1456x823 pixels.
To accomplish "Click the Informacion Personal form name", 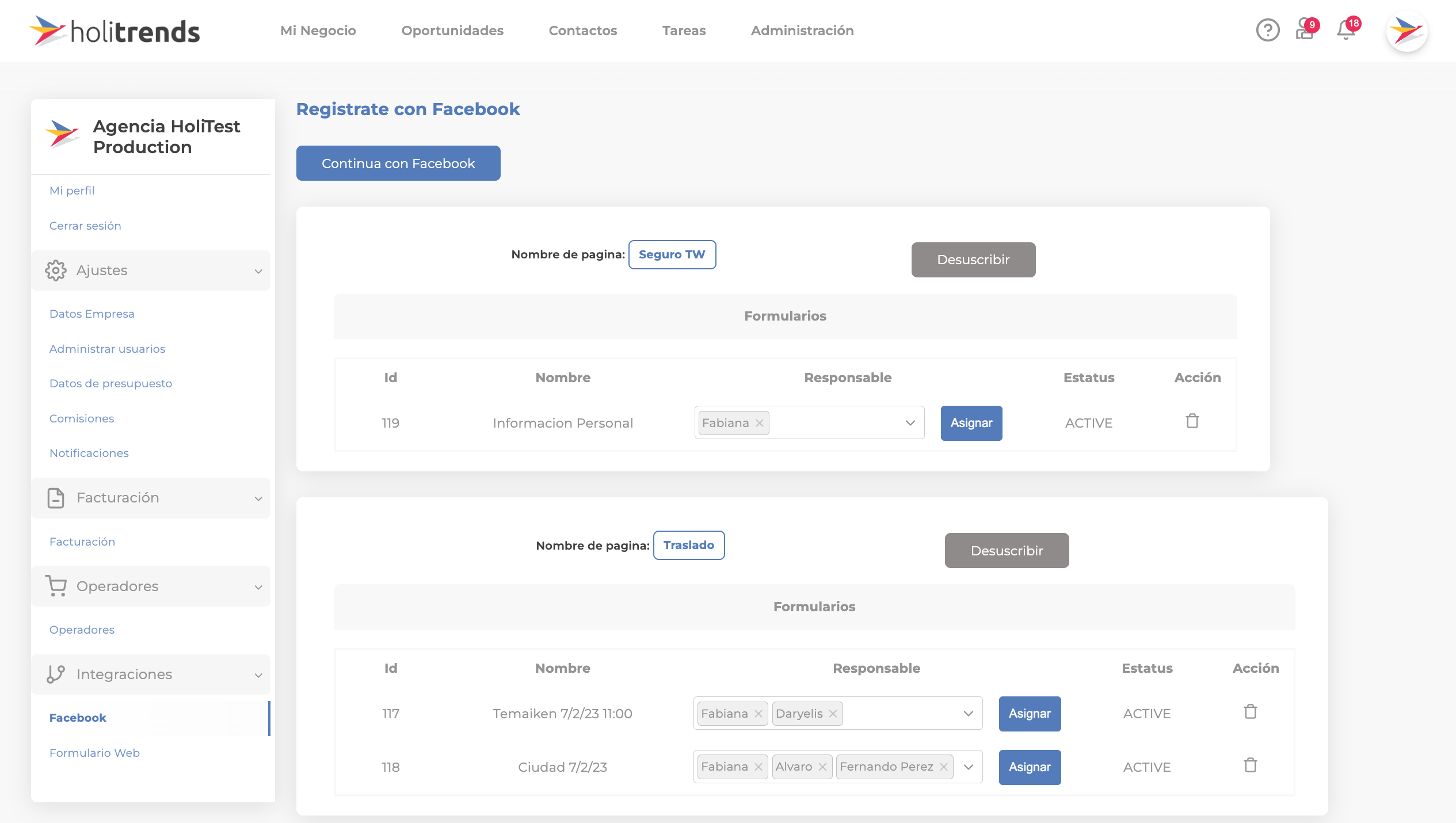I will [563, 423].
